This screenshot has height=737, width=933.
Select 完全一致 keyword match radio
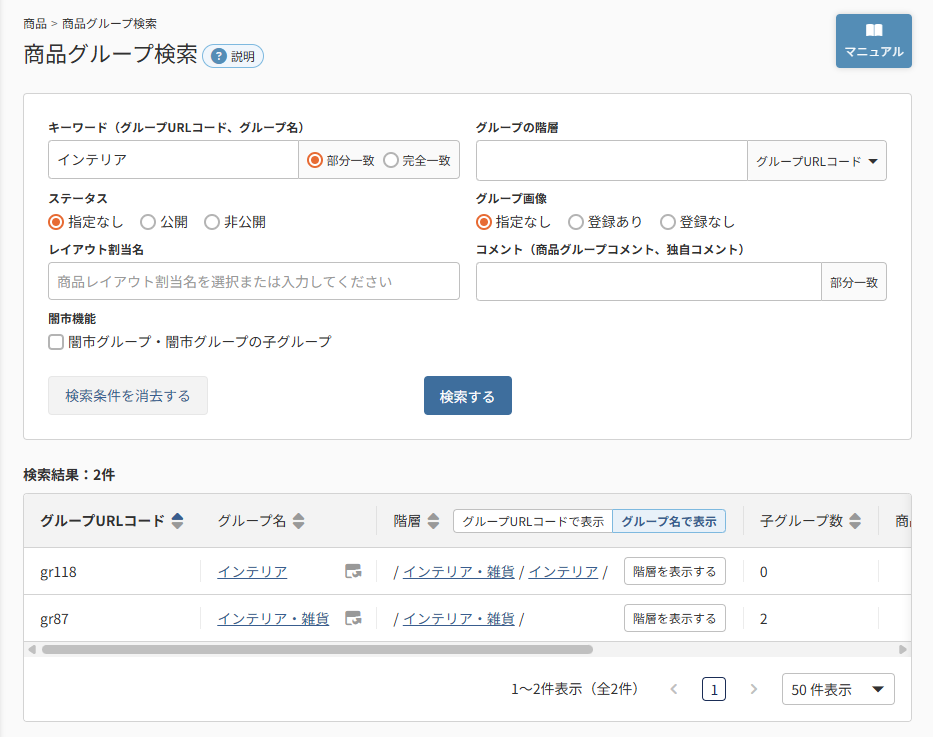click(390, 160)
